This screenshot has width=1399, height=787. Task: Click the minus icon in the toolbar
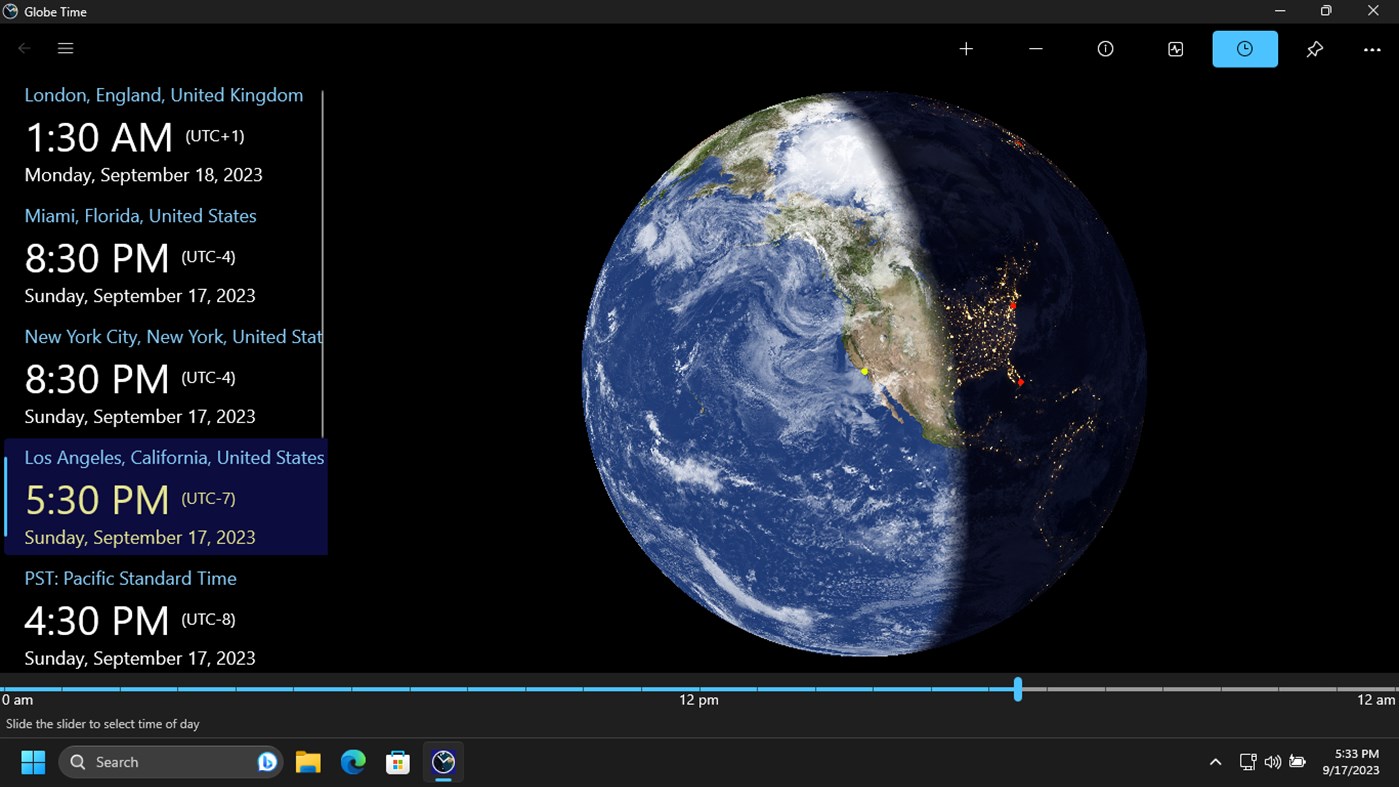[1036, 49]
